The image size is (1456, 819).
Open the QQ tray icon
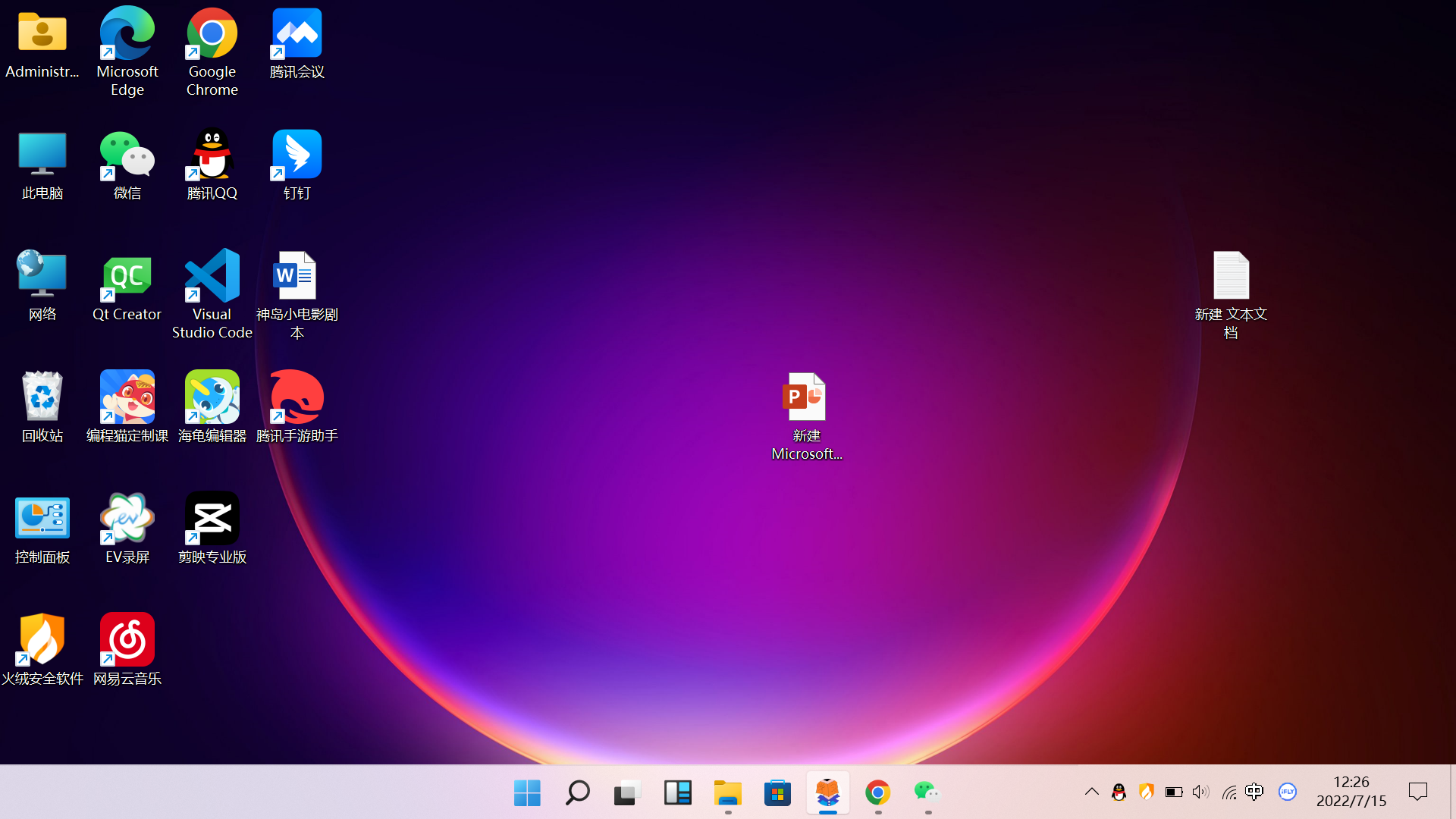[1119, 792]
